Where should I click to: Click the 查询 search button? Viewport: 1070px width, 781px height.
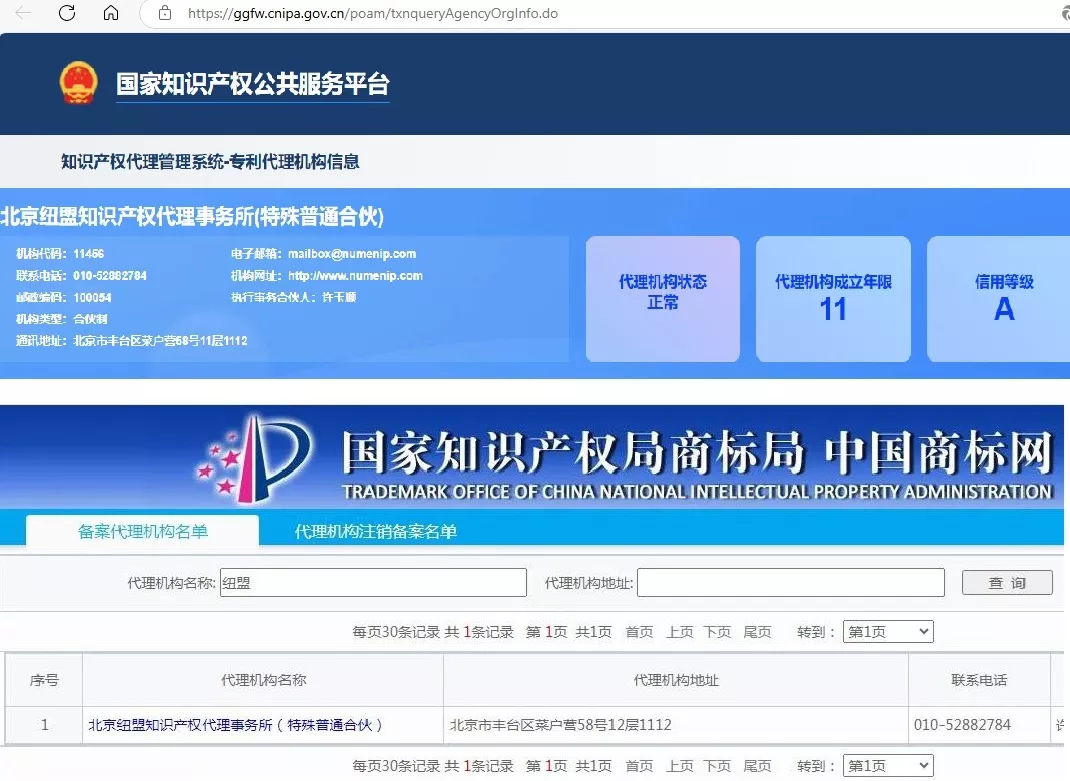(1007, 583)
